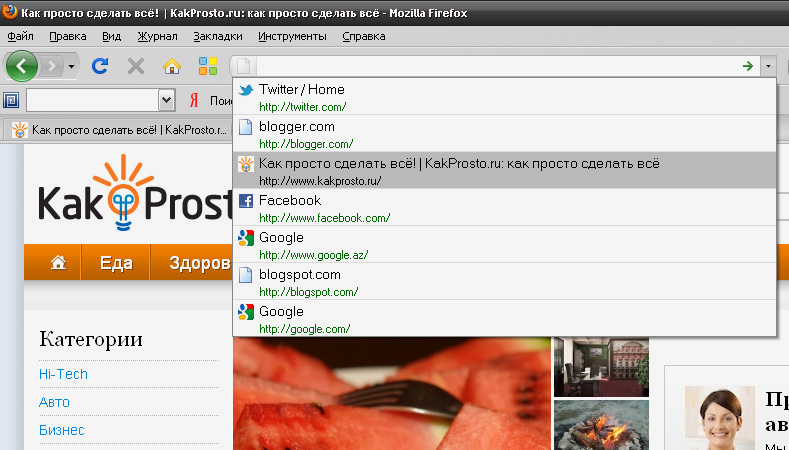The image size is (789, 450).
Task: Open the Авто category link
Action: [x=54, y=402]
